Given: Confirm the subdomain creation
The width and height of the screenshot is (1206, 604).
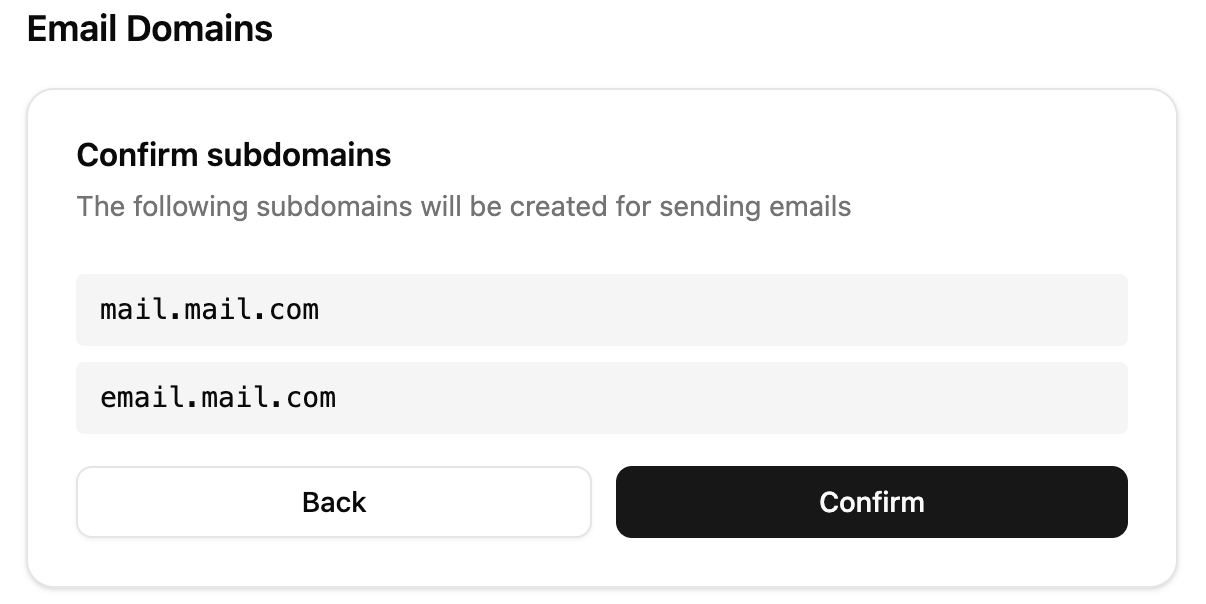Looking at the screenshot, I should (871, 502).
